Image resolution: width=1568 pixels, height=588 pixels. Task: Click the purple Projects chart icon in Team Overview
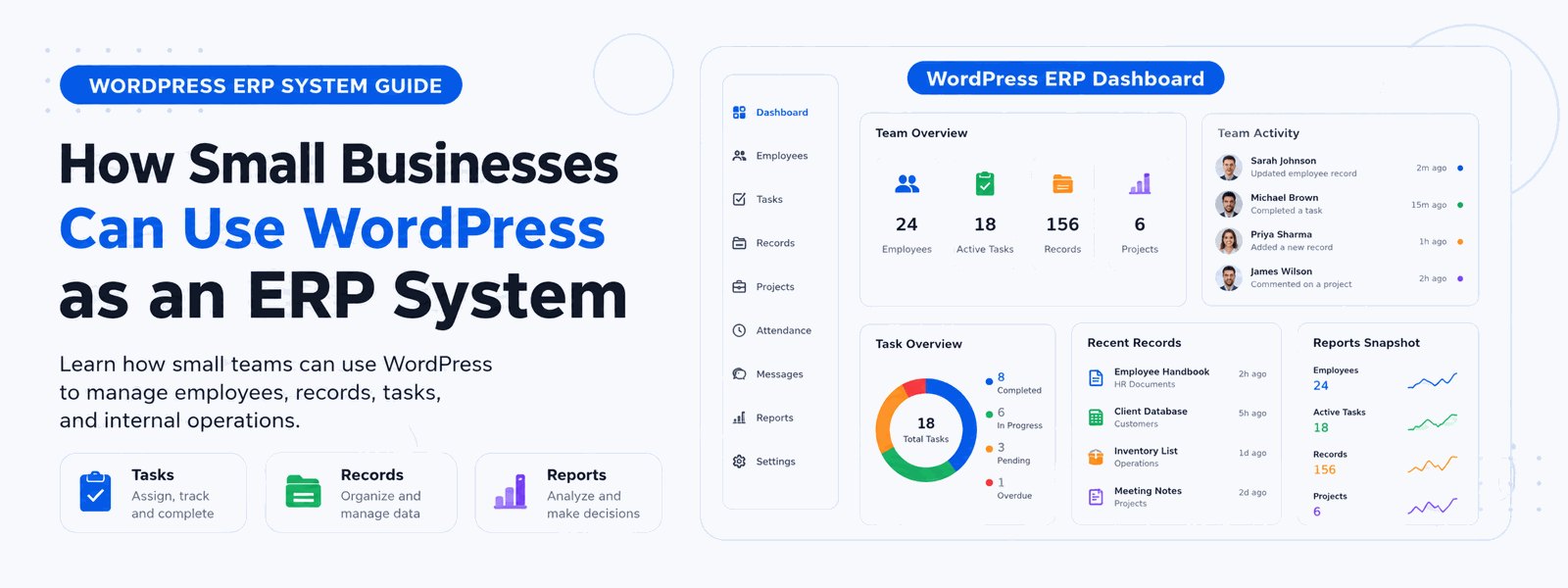pos(1140,183)
